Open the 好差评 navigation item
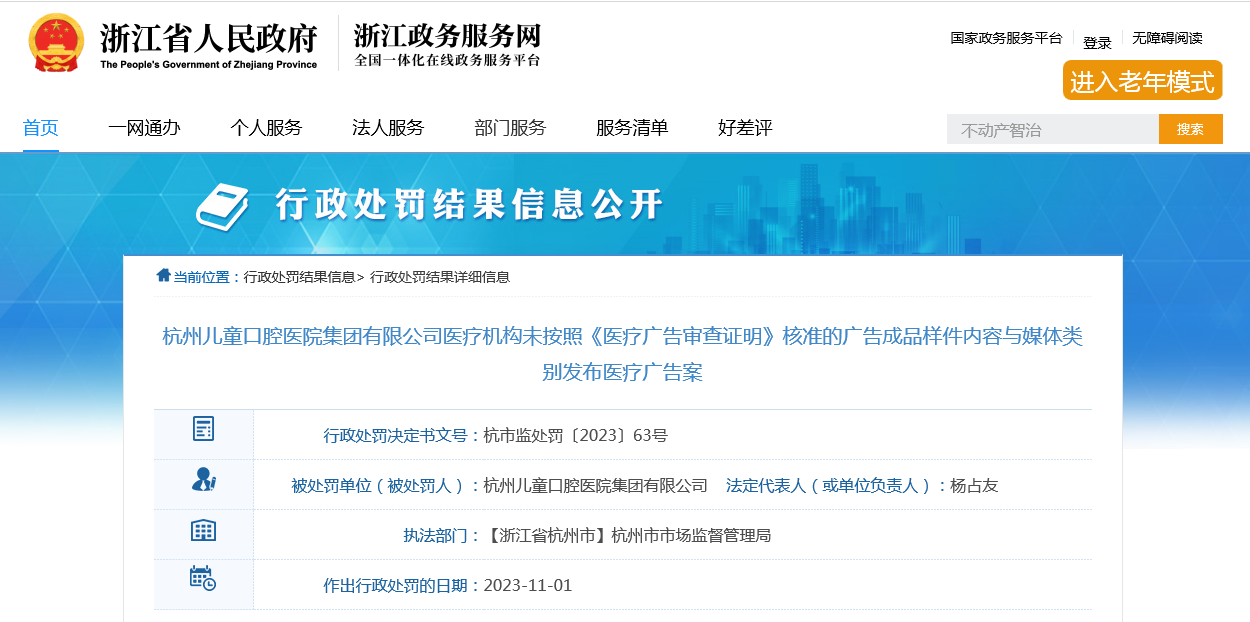Image resolution: width=1250 pixels, height=622 pixels. coord(745,128)
